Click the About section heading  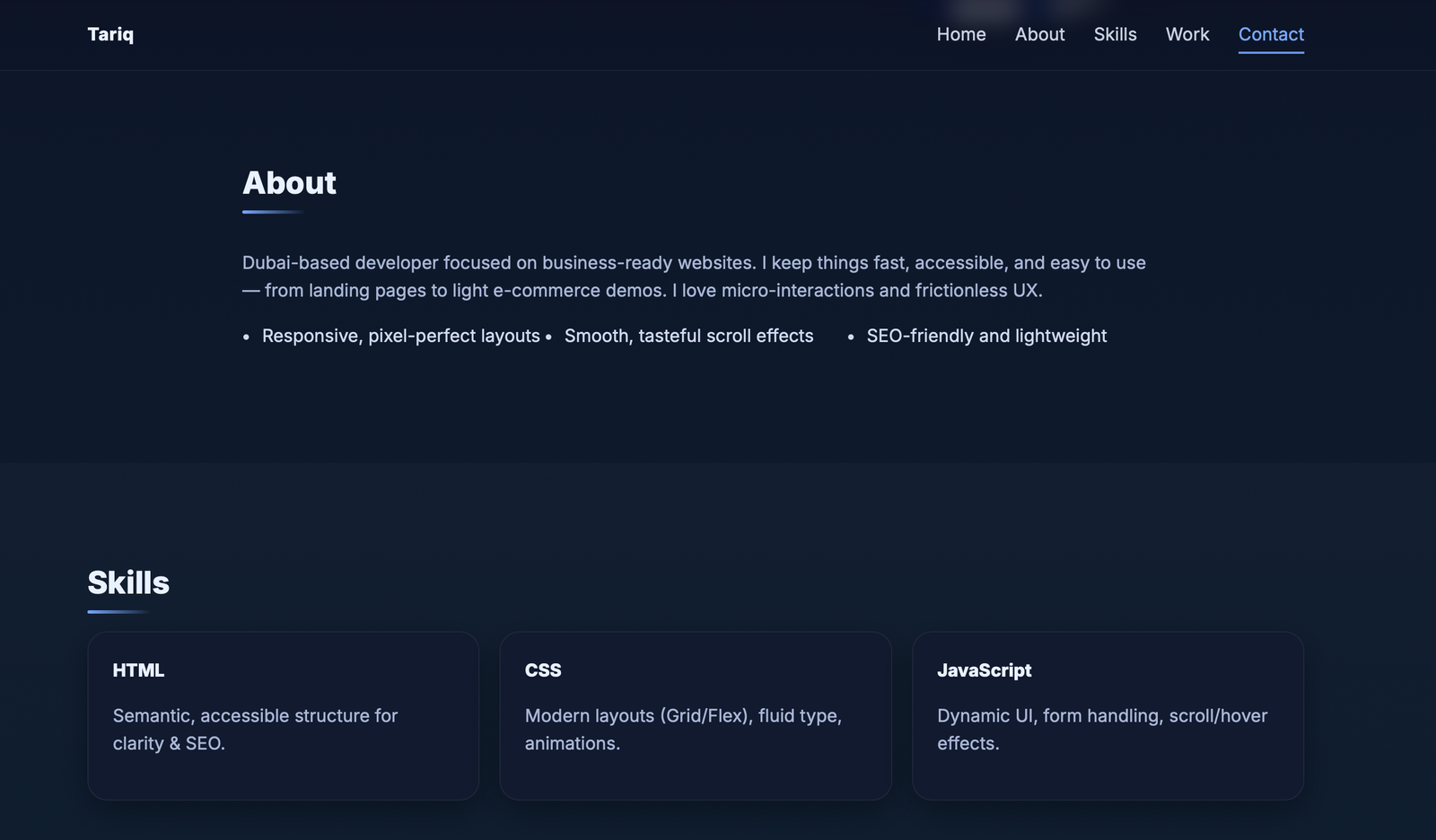coord(289,183)
